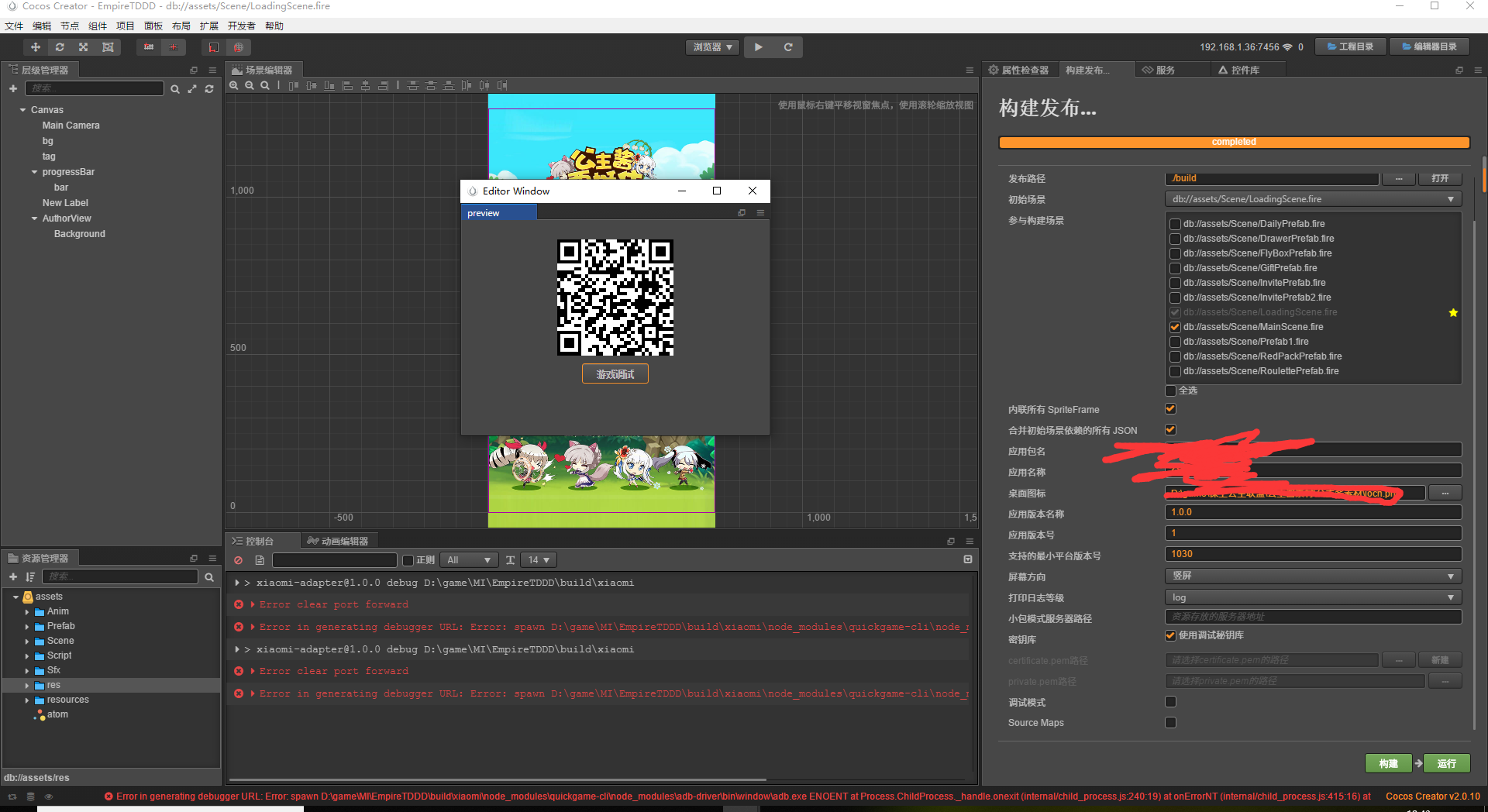Screen dimensions: 1488x812
Task: Enable the Source Maps checkbox
Action: tap(1170, 723)
